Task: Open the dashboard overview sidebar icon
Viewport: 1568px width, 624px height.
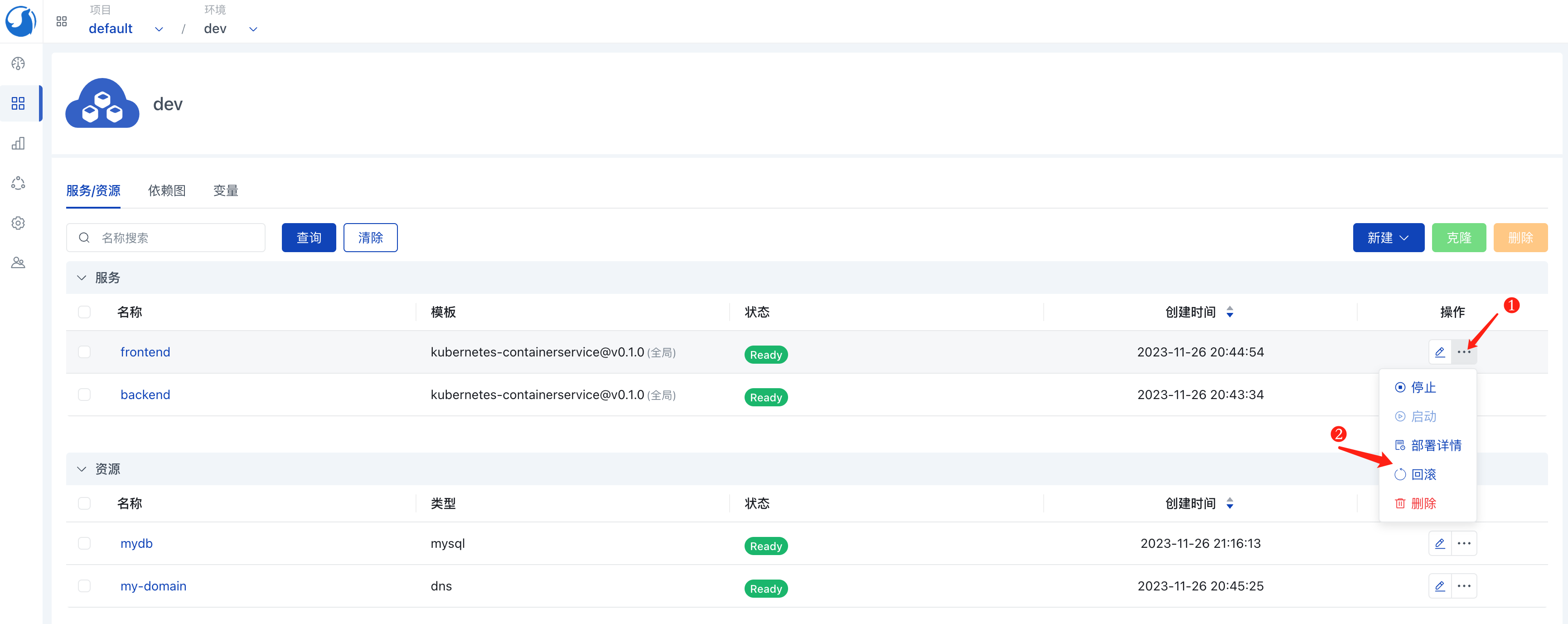Action: point(18,63)
